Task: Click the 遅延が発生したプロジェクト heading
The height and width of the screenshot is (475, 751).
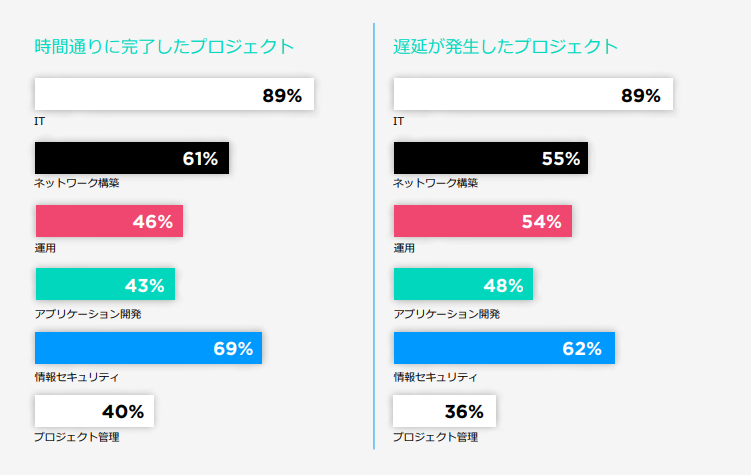Action: [x=506, y=46]
